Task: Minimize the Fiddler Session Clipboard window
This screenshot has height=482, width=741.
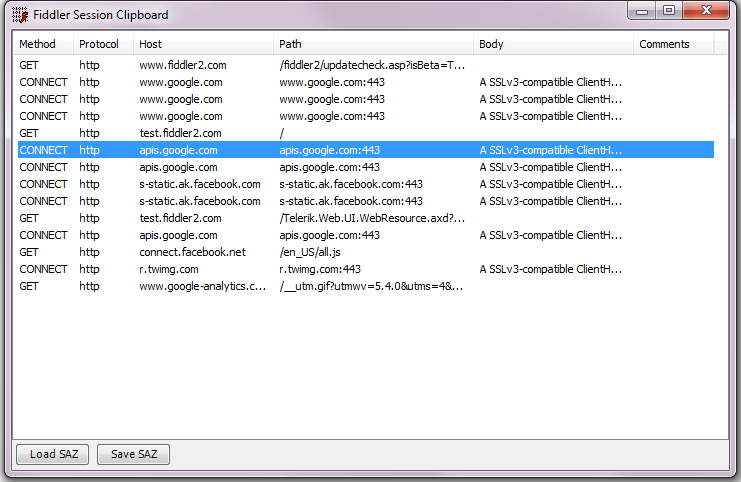Action: click(642, 11)
